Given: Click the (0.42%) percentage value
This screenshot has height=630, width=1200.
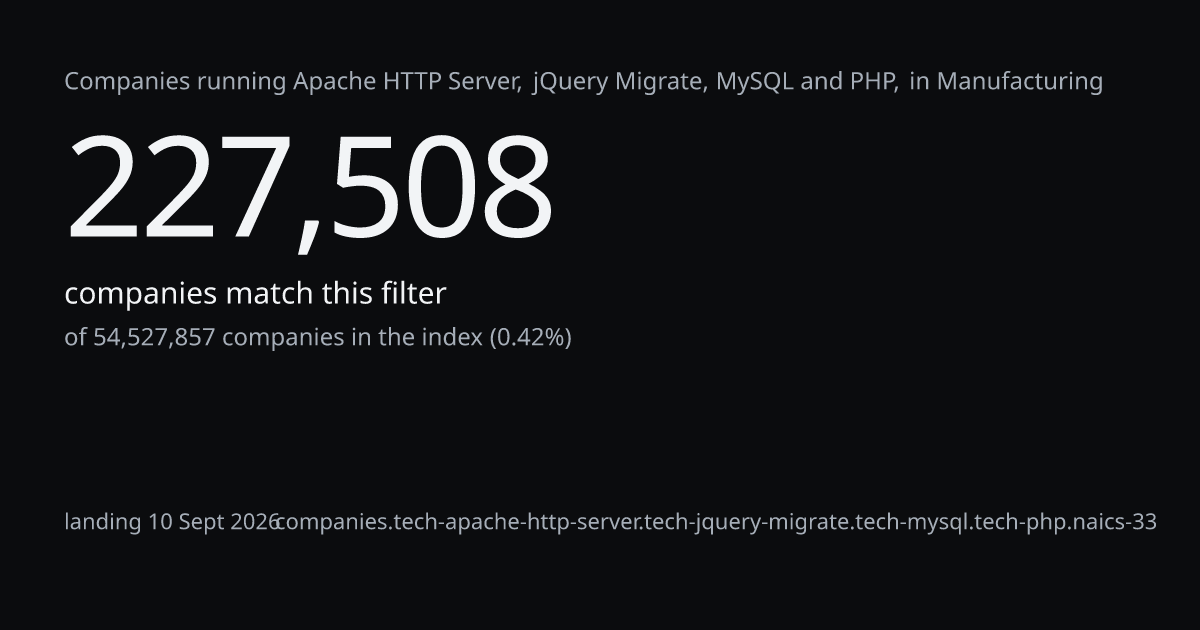Looking at the screenshot, I should click(x=530, y=338).
